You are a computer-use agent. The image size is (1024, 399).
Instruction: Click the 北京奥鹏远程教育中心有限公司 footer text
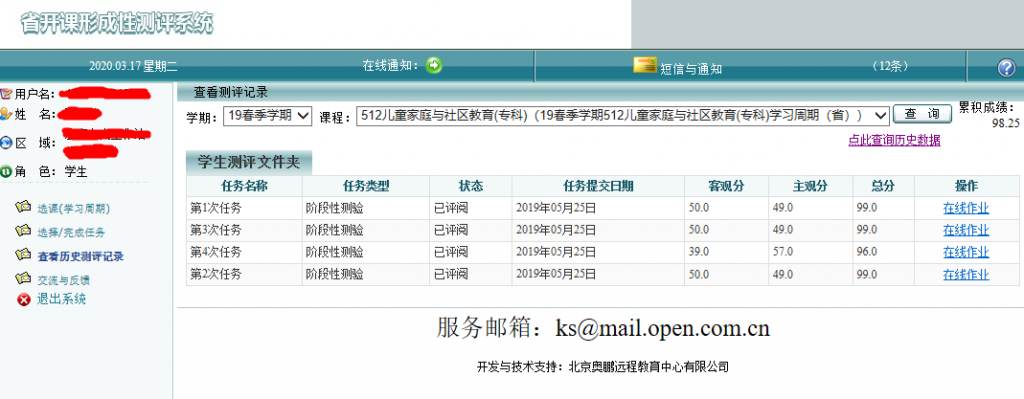click(x=648, y=367)
